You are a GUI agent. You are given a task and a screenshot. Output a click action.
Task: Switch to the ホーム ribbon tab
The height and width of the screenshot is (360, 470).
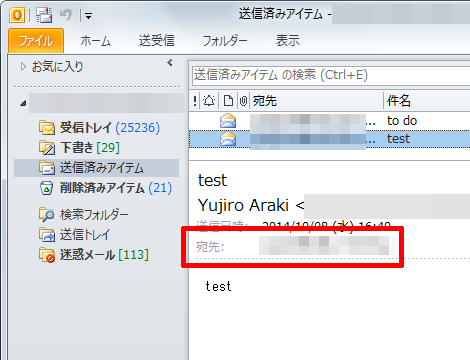[x=95, y=41]
